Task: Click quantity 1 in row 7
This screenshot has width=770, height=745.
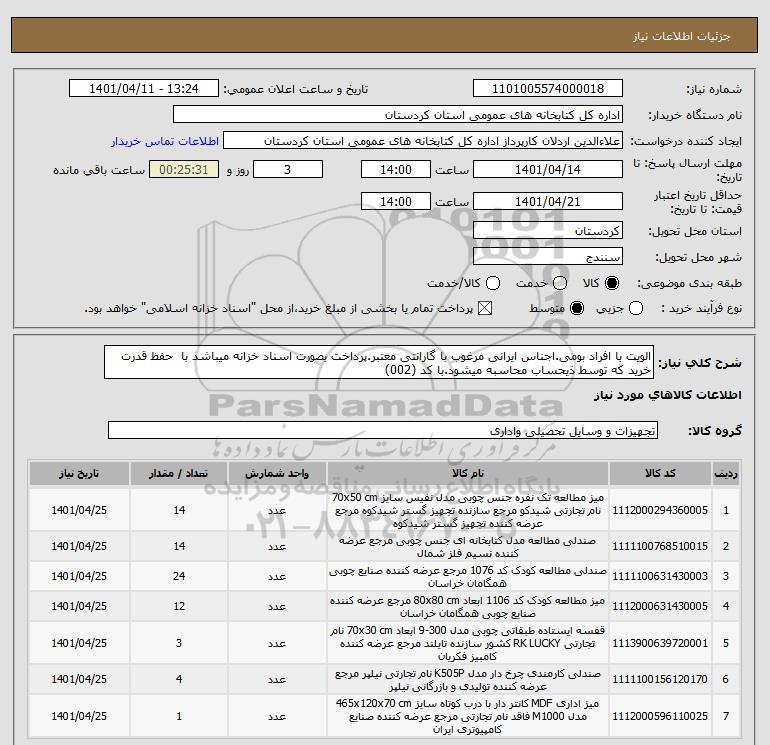Action: click(179, 716)
